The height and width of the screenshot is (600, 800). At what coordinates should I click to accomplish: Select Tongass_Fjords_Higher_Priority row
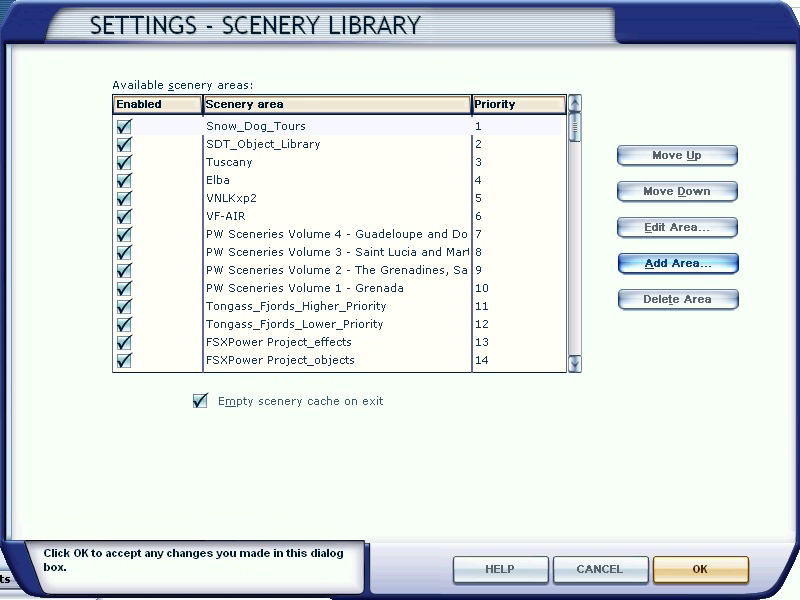295,306
